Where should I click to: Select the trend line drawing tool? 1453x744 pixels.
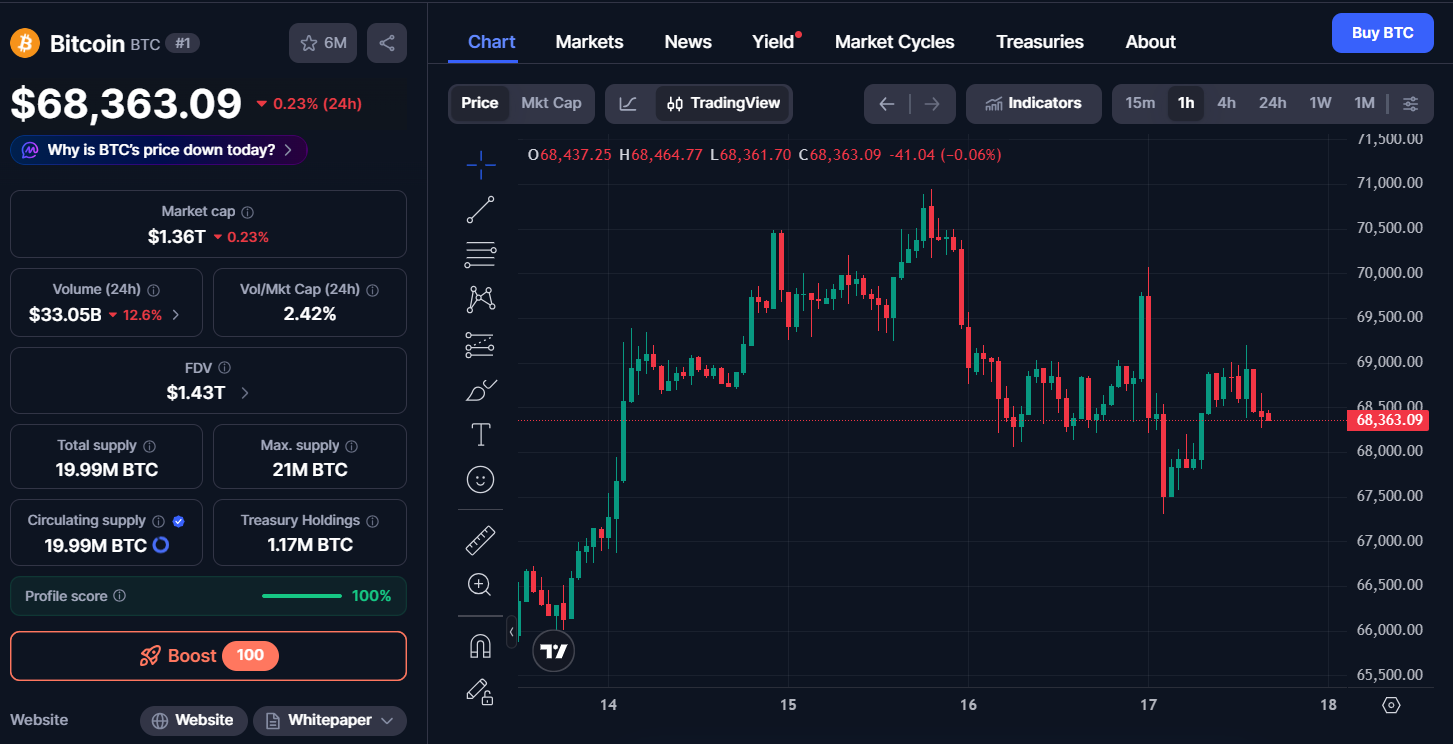(481, 210)
